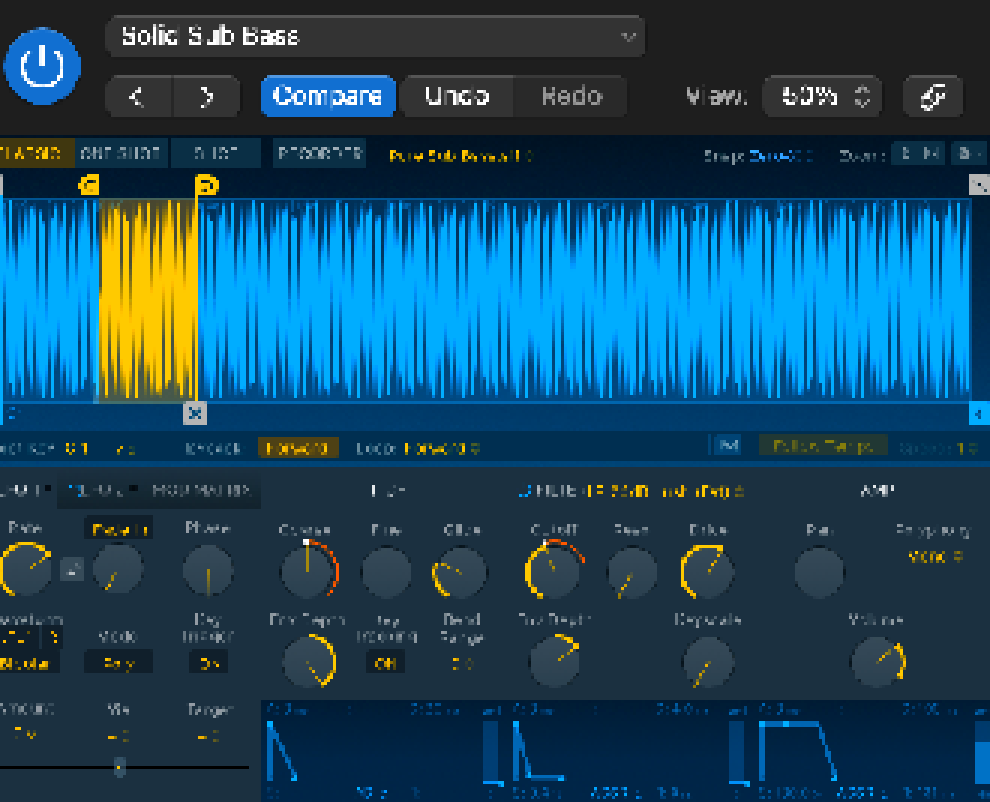Click the crossfade X marker icon
Viewport: 990px width, 802px height.
195,412
